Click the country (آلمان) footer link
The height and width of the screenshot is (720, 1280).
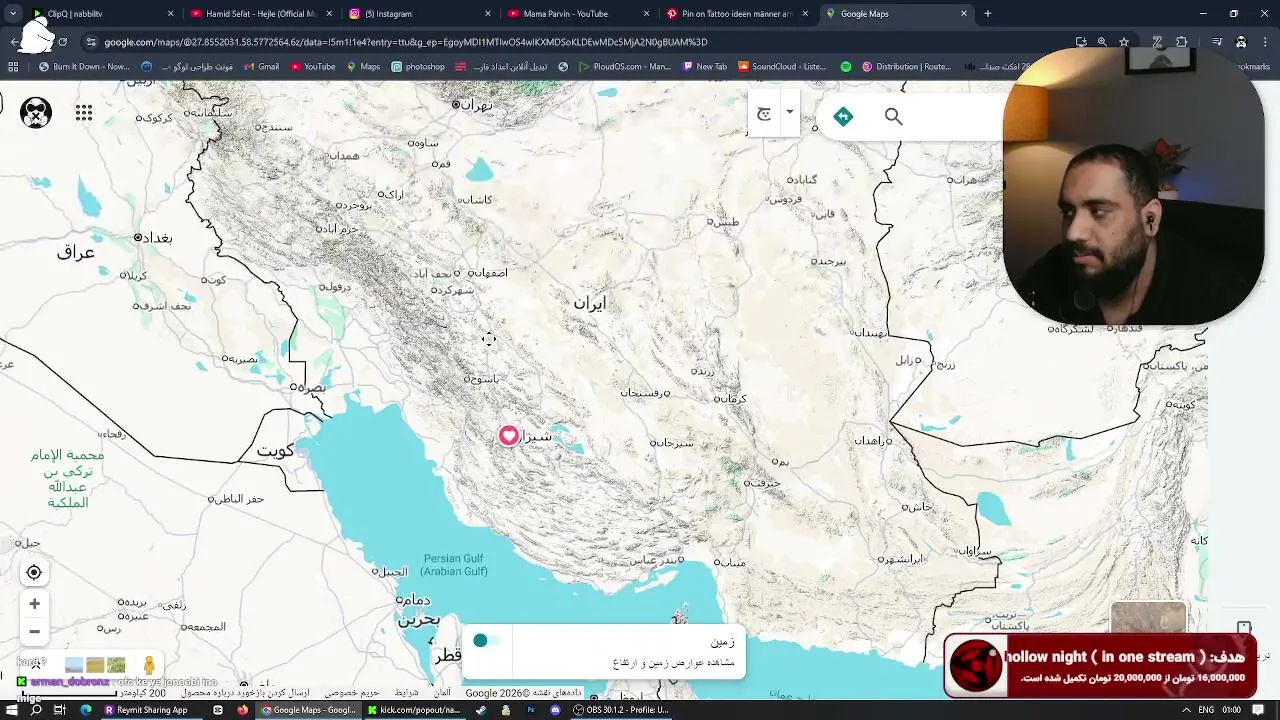[x=442, y=692]
